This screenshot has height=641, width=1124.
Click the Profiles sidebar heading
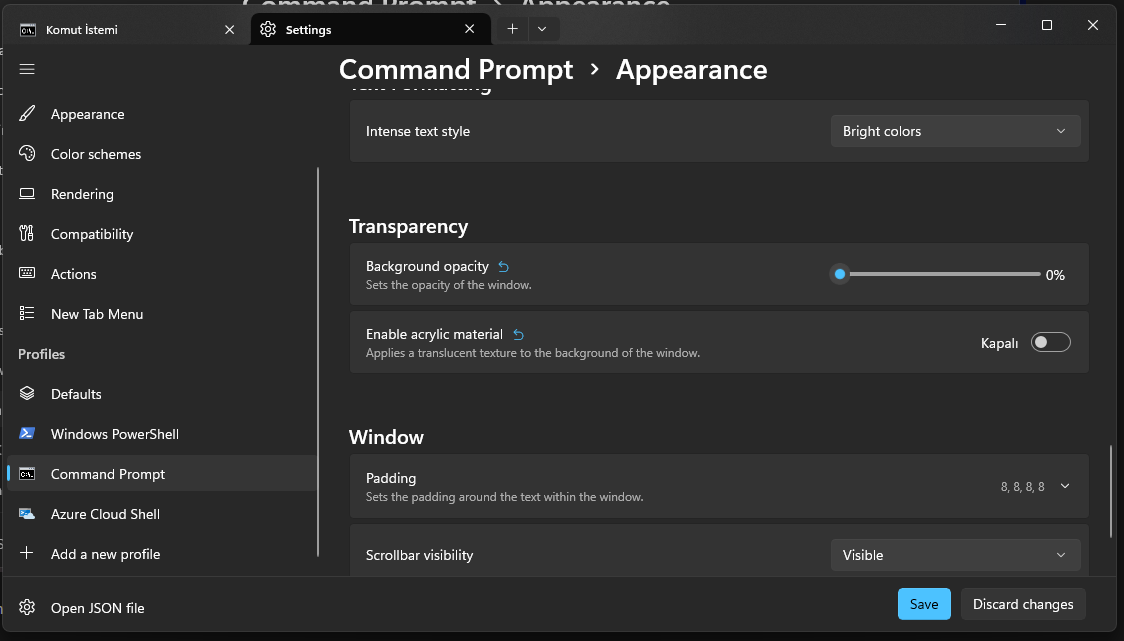click(42, 354)
